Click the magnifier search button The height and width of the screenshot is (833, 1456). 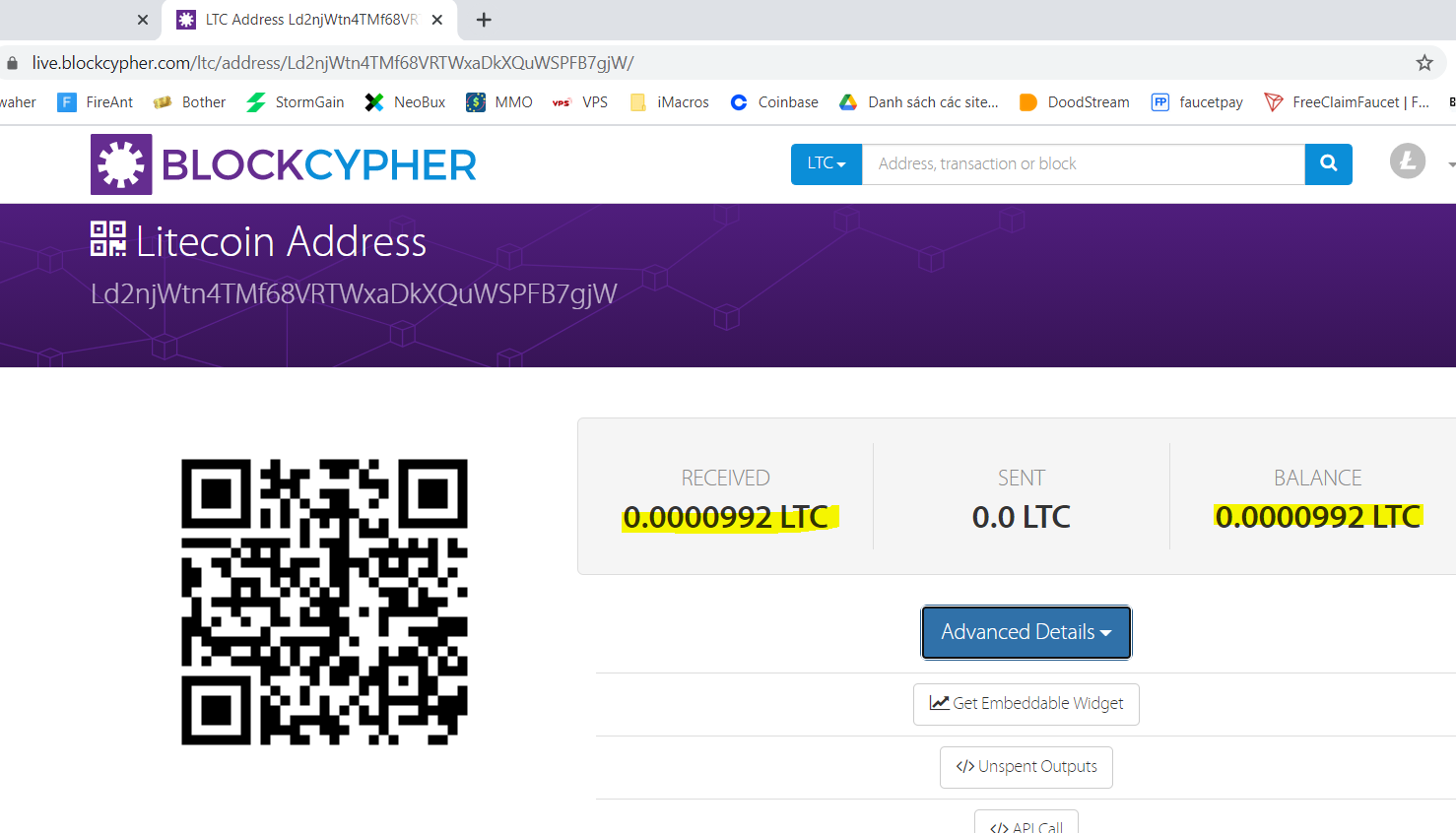[x=1328, y=164]
